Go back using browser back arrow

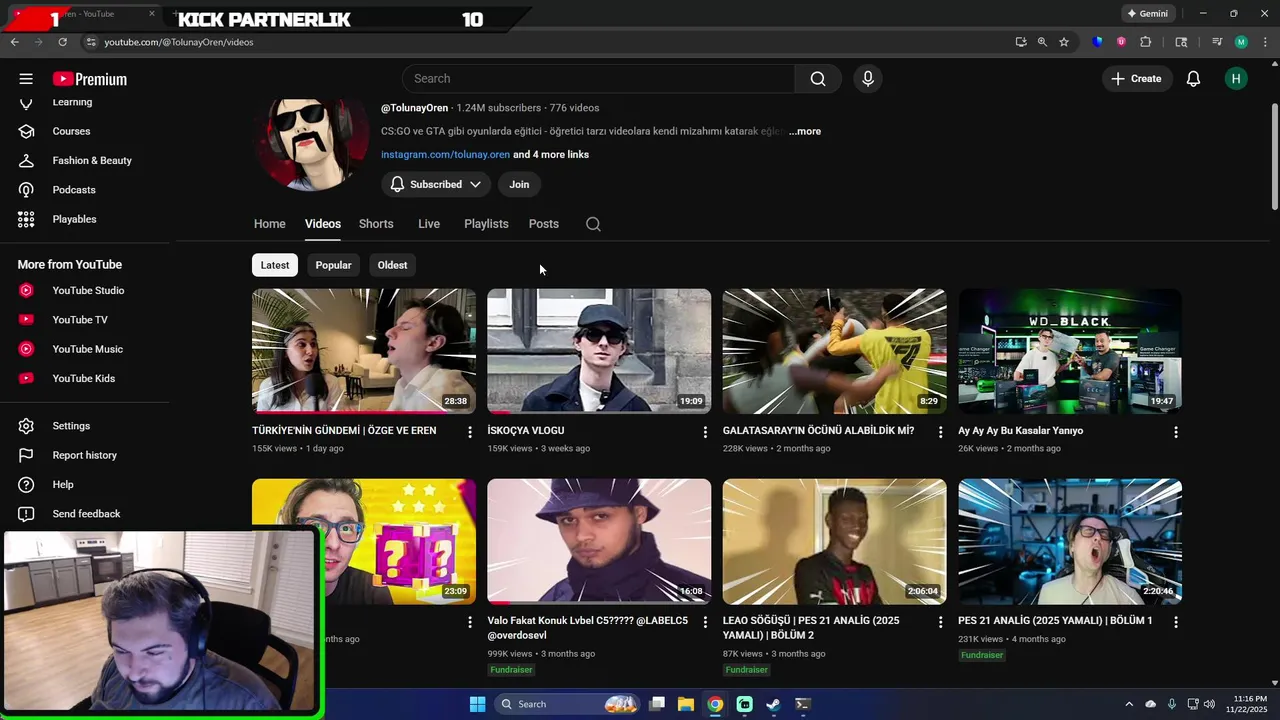pyautogui.click(x=14, y=42)
